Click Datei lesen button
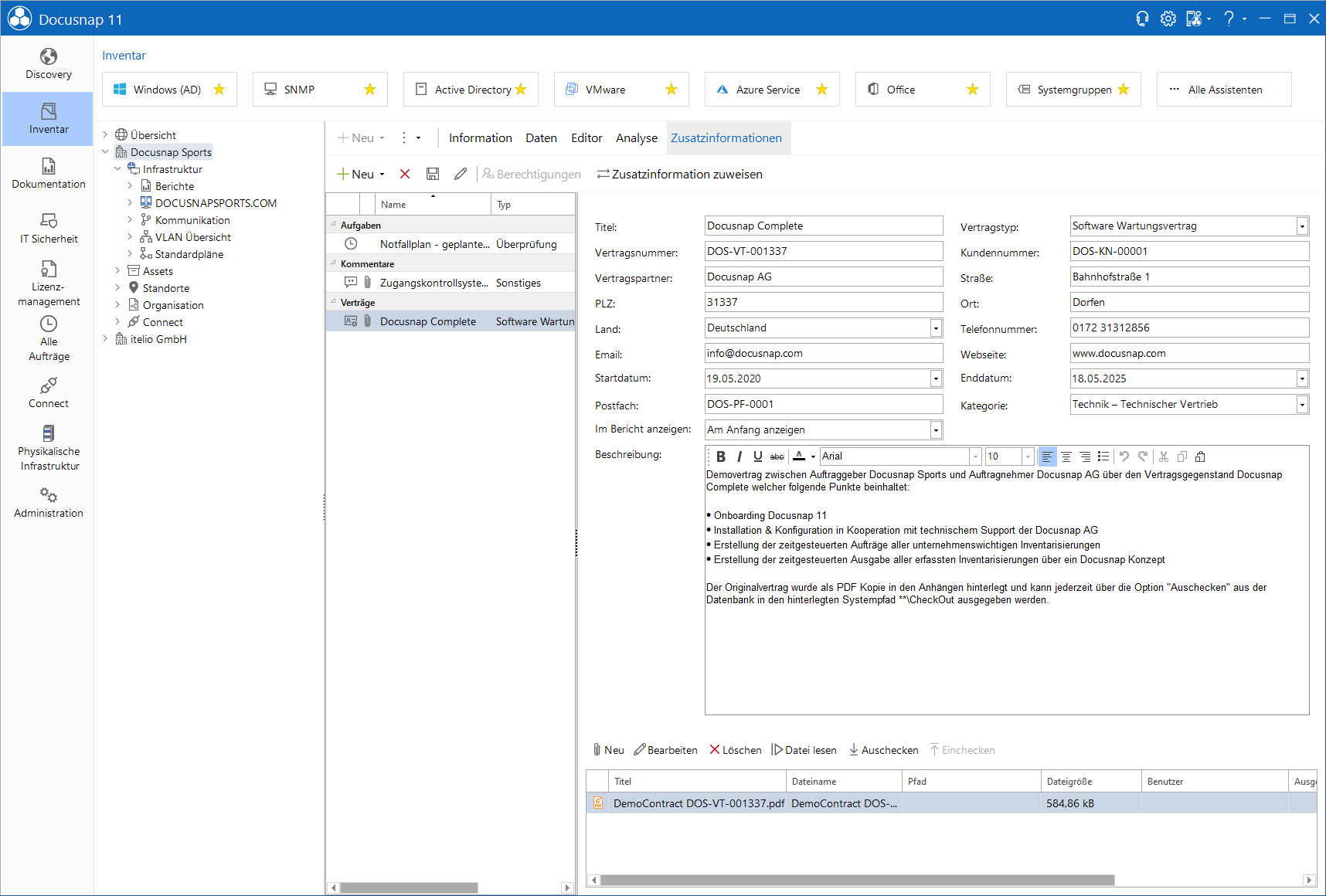 click(x=804, y=750)
